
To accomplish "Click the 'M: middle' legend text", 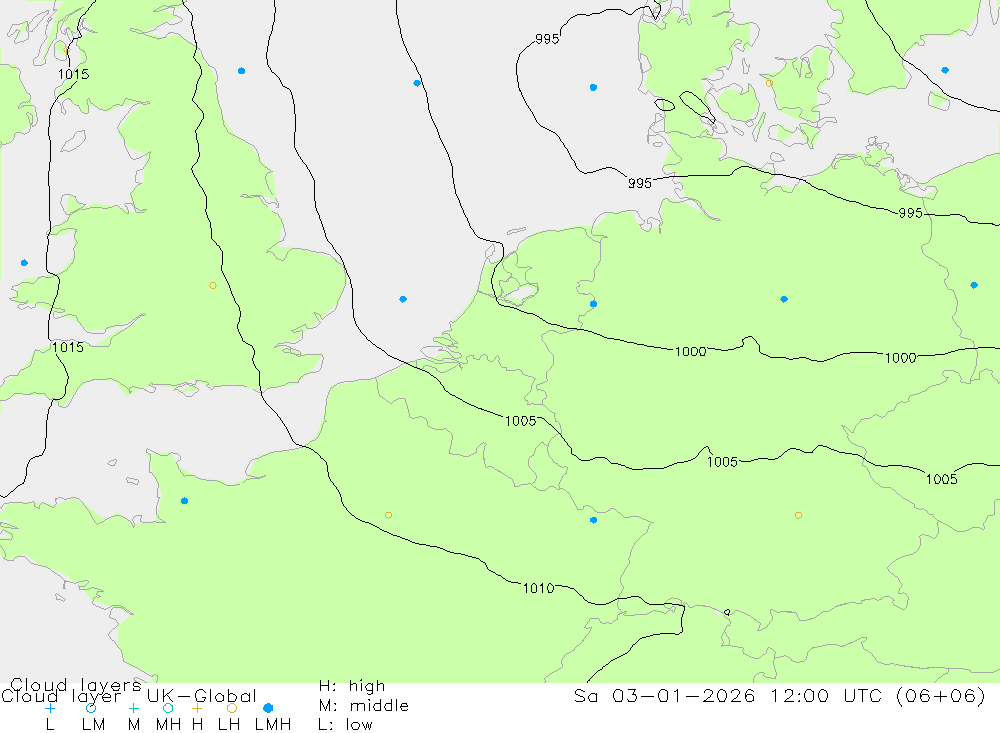I will (364, 706).
